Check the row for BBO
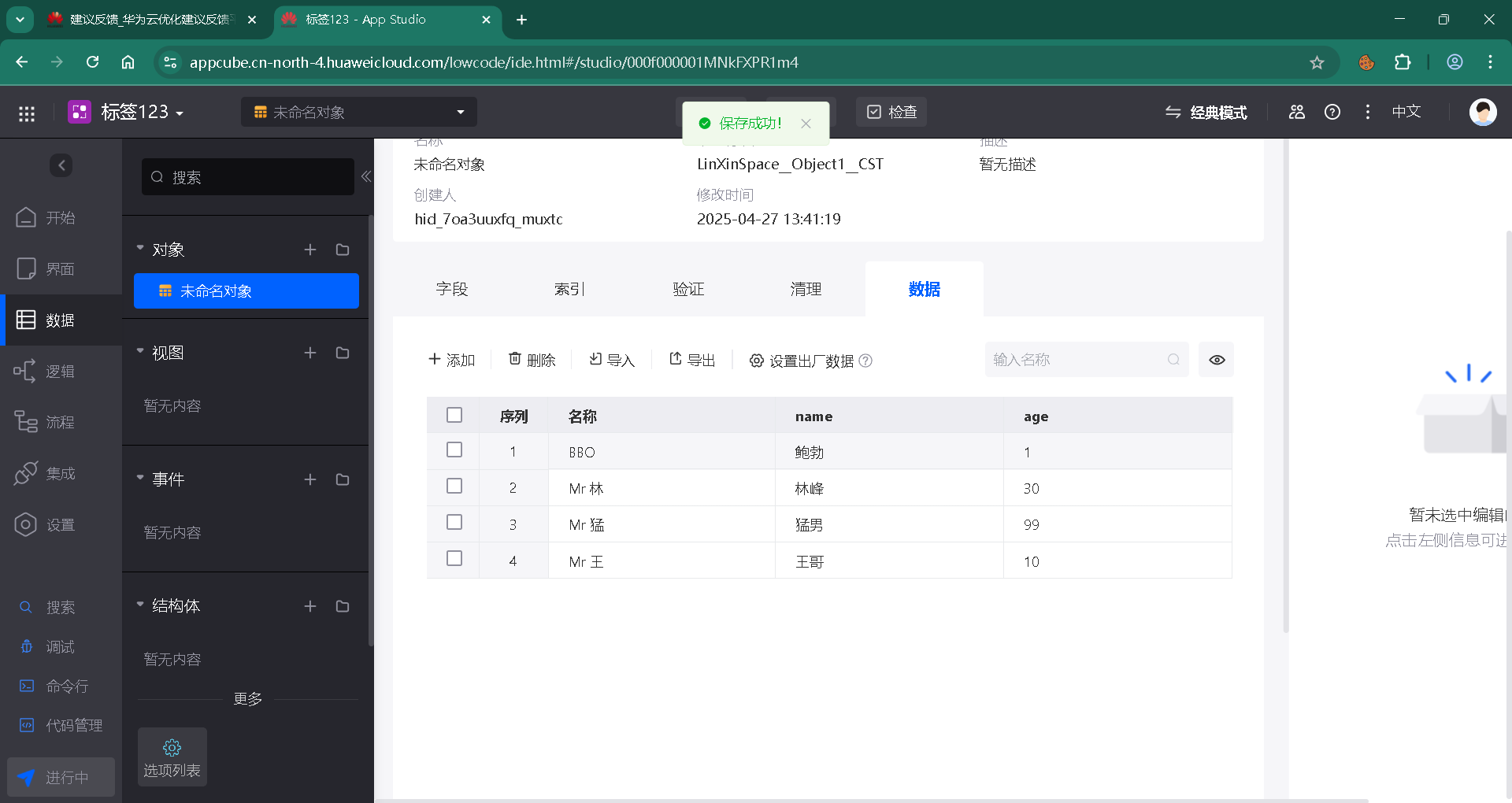This screenshot has height=803, width=1512. tap(454, 450)
